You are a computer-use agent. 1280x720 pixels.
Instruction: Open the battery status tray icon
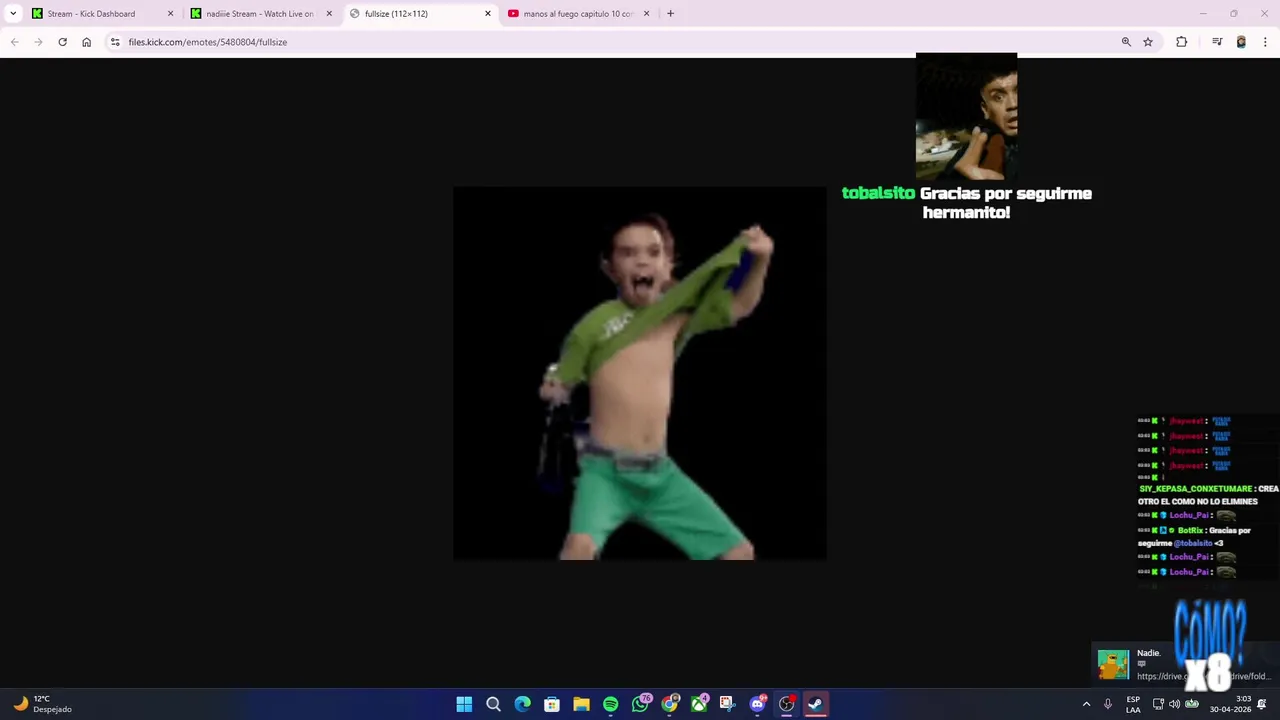click(x=1192, y=704)
